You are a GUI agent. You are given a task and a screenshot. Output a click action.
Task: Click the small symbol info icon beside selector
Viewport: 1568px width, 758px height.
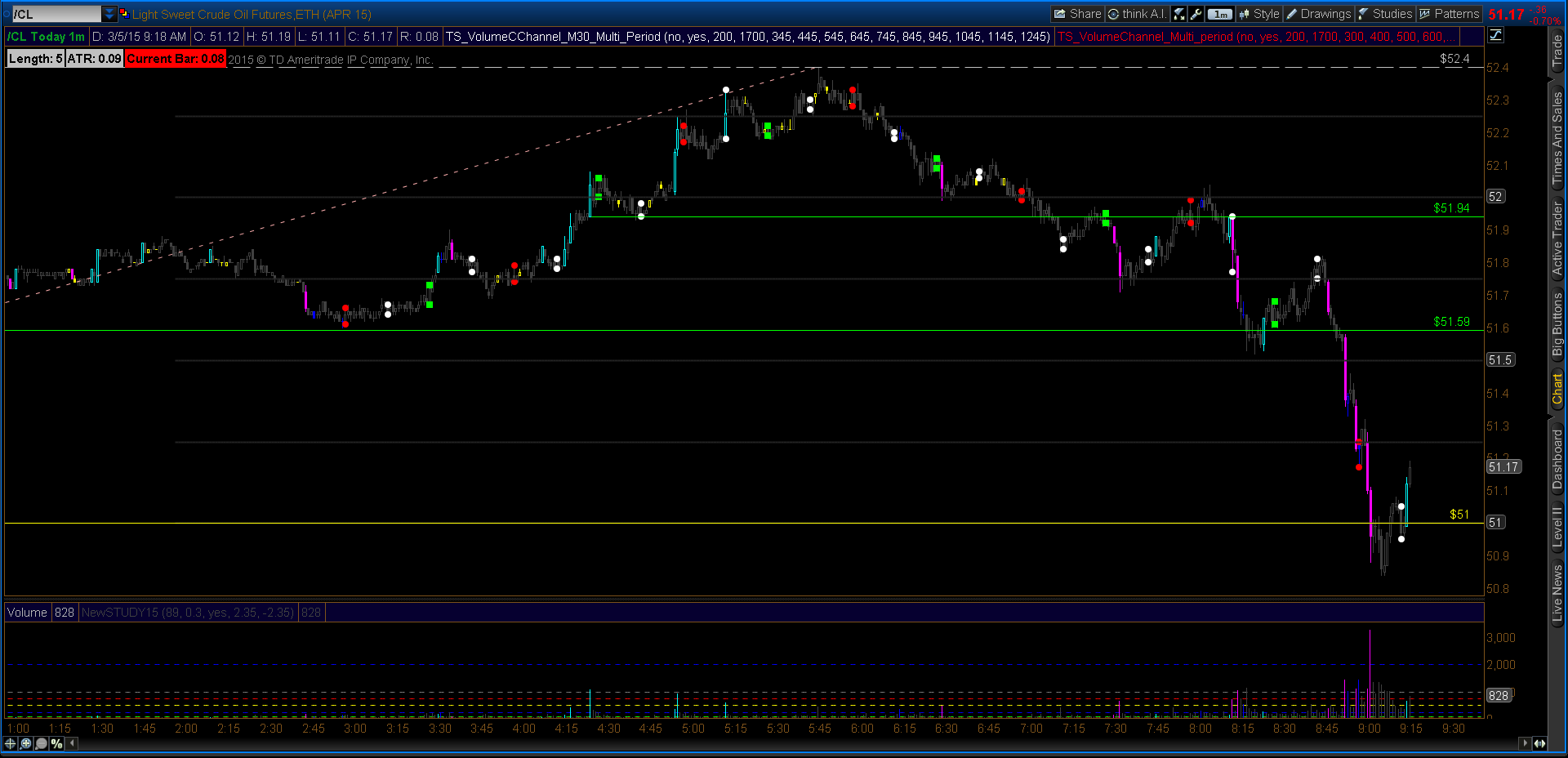click(124, 14)
